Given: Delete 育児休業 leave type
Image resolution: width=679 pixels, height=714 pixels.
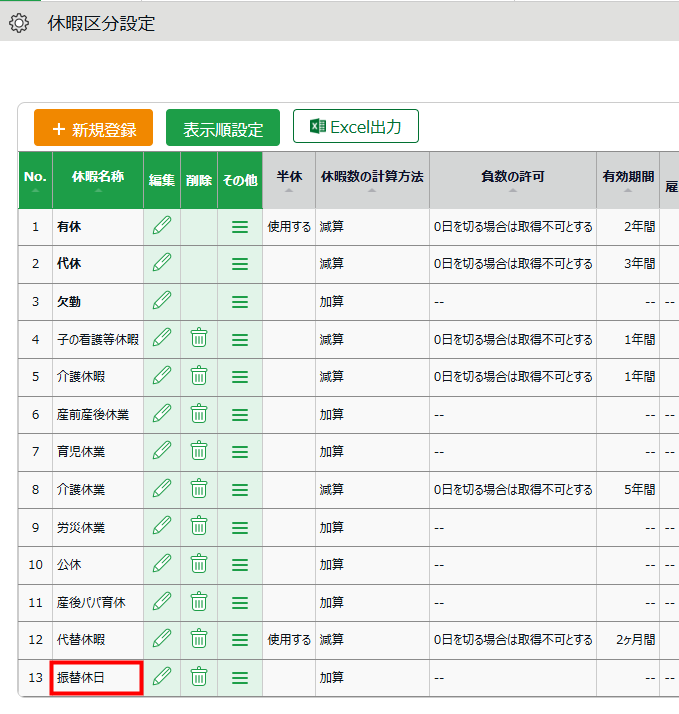Looking at the screenshot, I should 199,451.
